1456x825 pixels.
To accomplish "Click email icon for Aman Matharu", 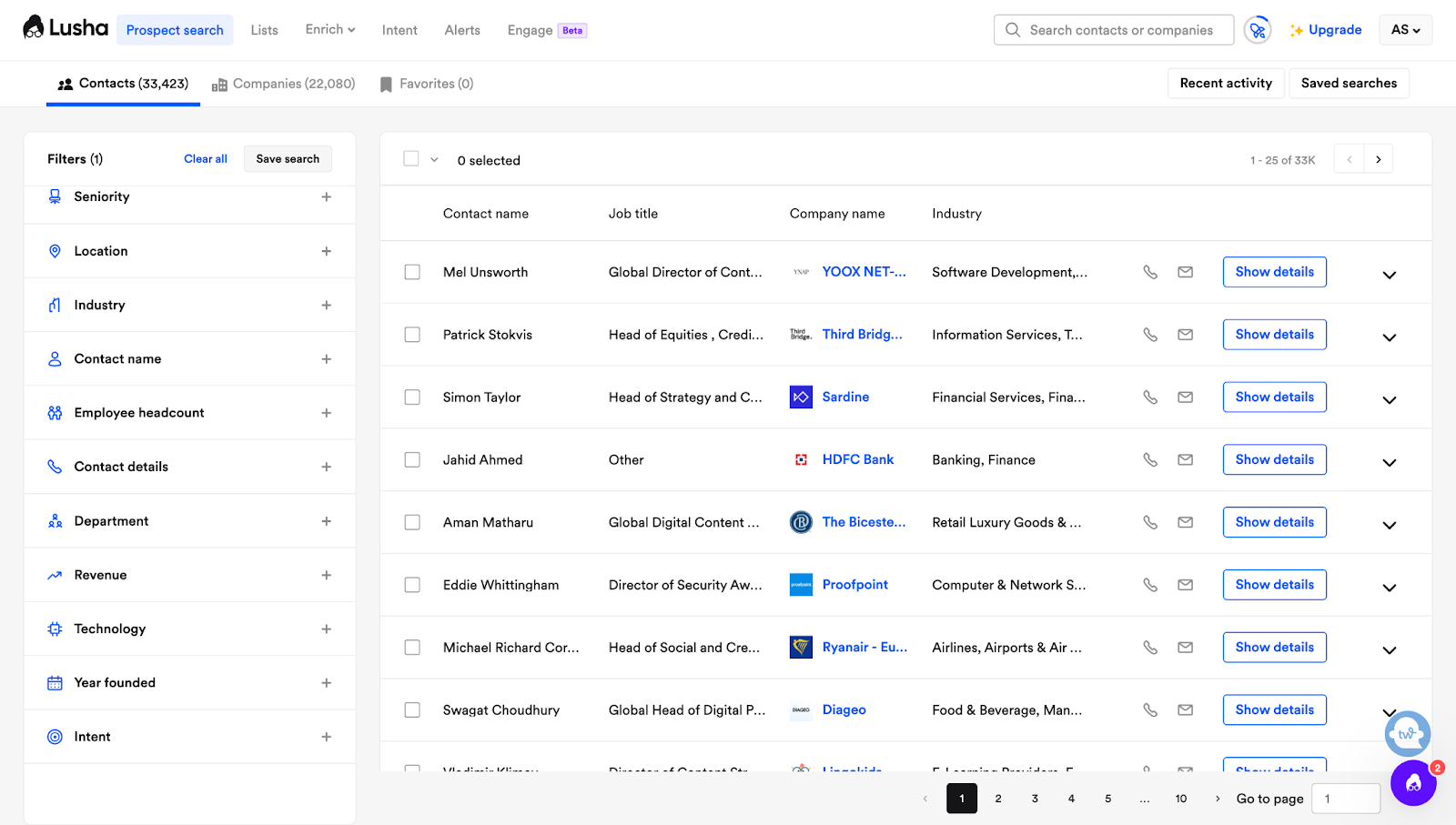I will [x=1185, y=522].
